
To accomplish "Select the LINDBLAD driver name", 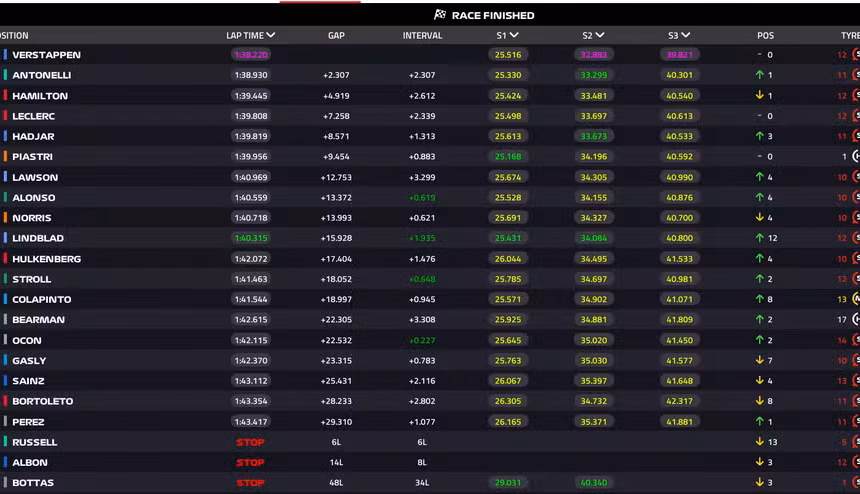I will [38, 238].
